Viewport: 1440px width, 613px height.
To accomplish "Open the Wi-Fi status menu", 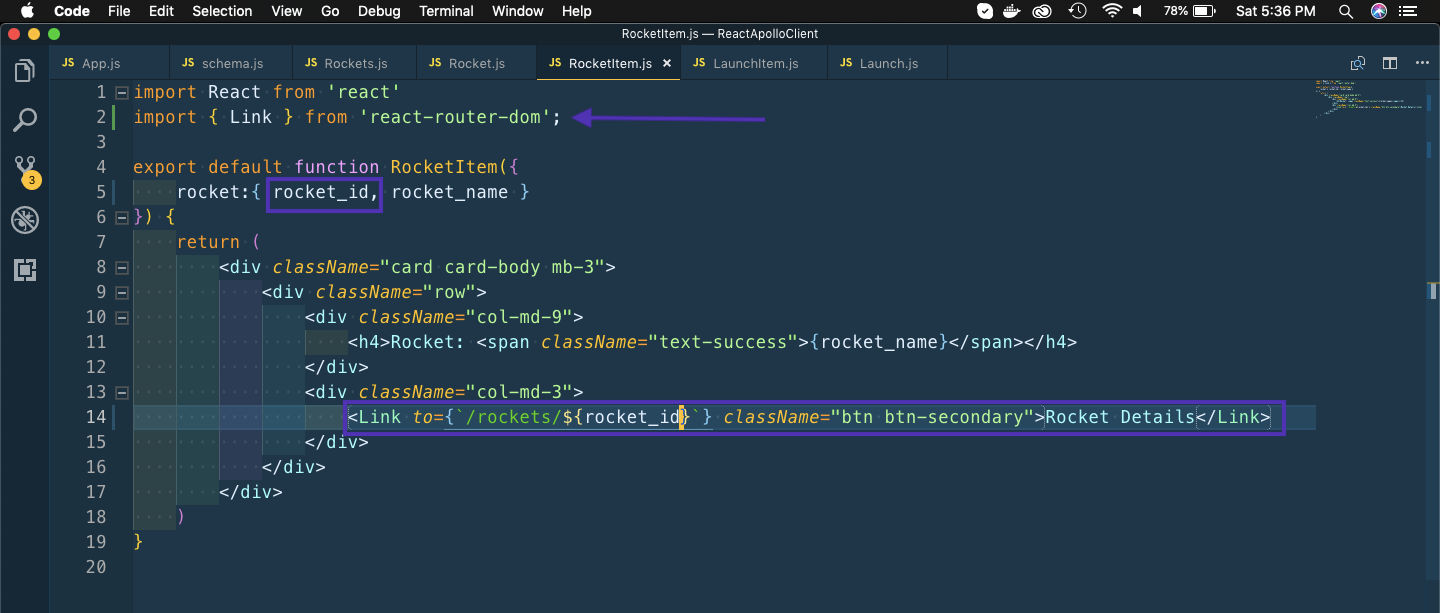I will coord(1112,11).
